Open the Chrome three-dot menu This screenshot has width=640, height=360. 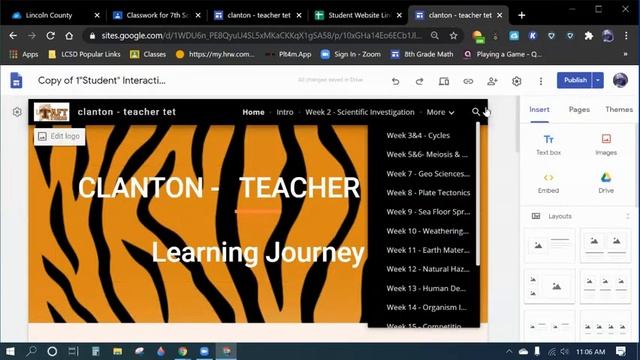tap(626, 36)
